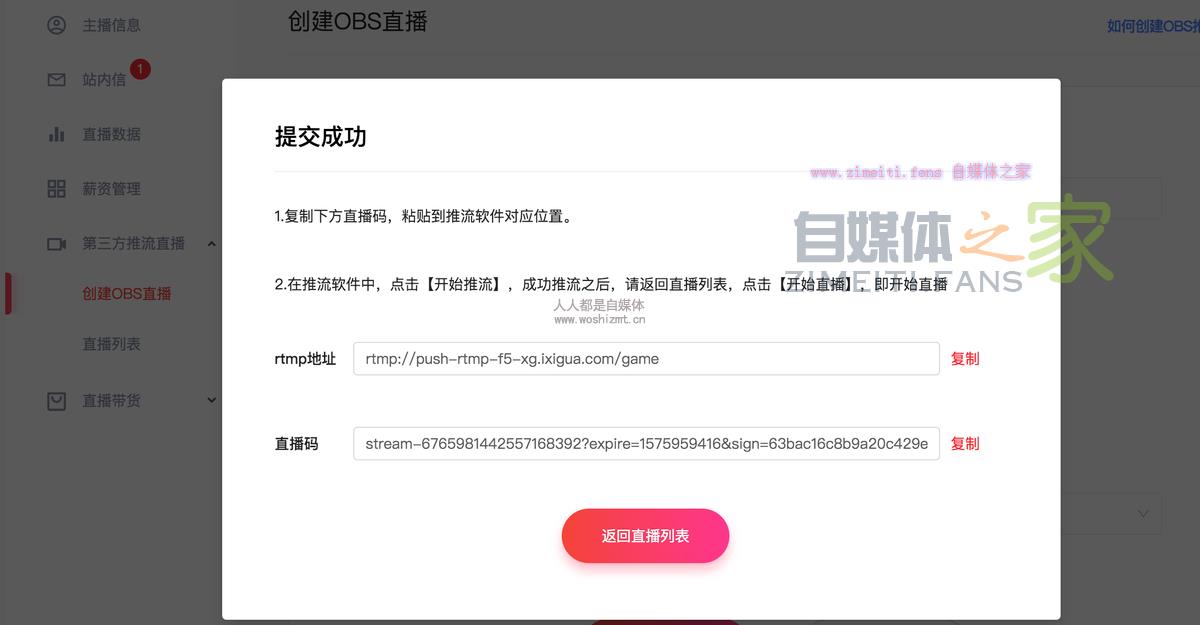Click the 直播码 stream key field

(646, 444)
